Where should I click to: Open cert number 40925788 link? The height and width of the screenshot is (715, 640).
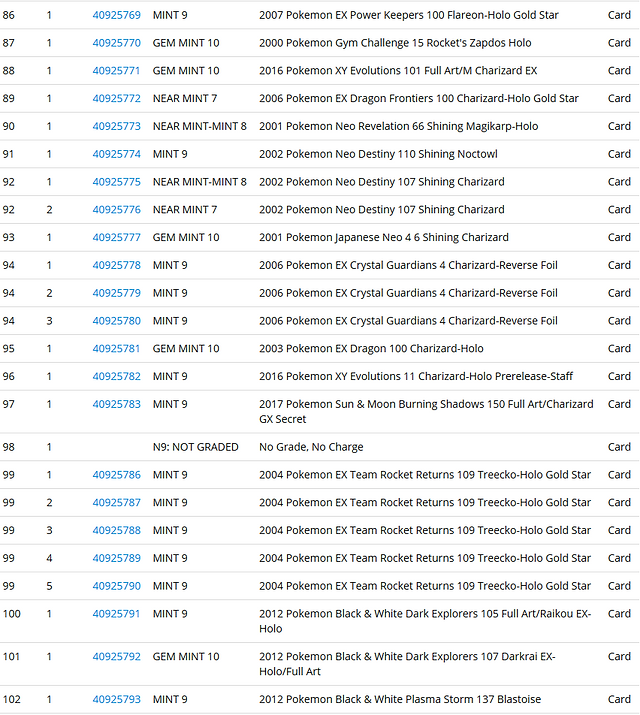pos(116,531)
